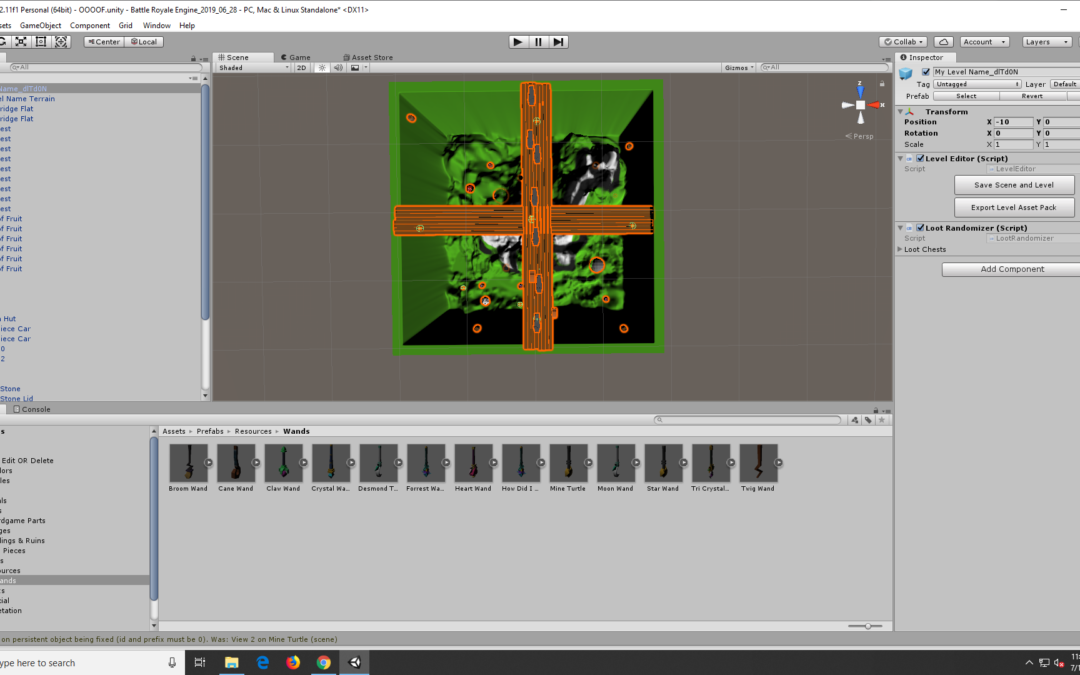The image size is (1080, 675).
Task: Switch to the Asset Store tab
Action: tap(367, 57)
